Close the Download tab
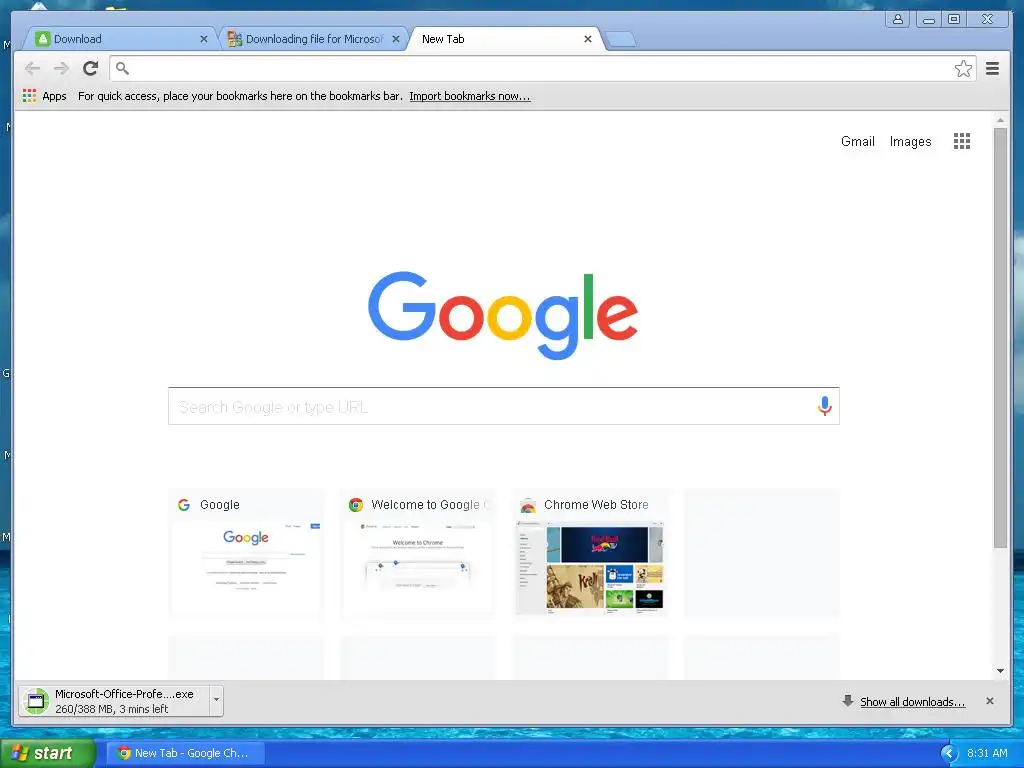Image resolution: width=1024 pixels, height=768 pixels. tap(204, 39)
